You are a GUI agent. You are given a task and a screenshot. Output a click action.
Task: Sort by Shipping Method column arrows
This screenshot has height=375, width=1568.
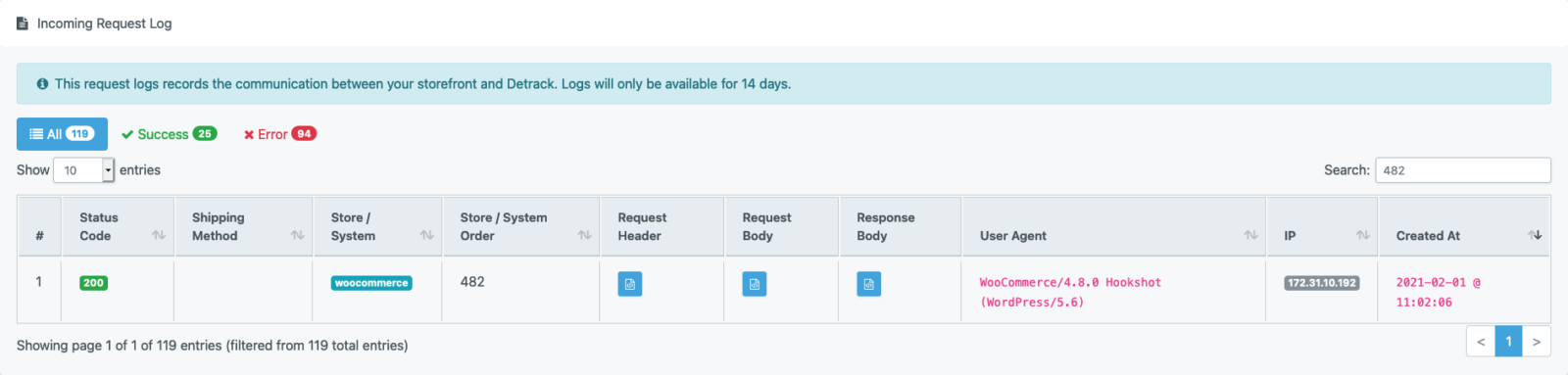click(x=298, y=235)
